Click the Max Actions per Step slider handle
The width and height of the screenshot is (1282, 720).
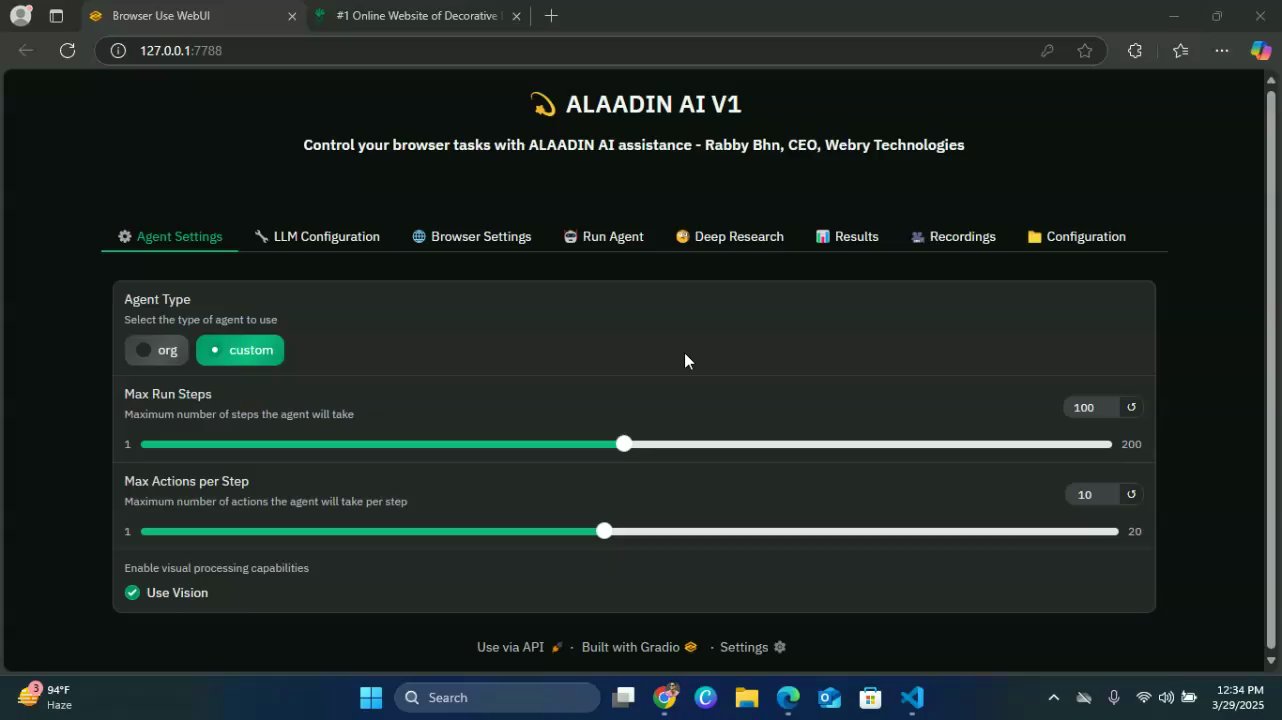604,531
